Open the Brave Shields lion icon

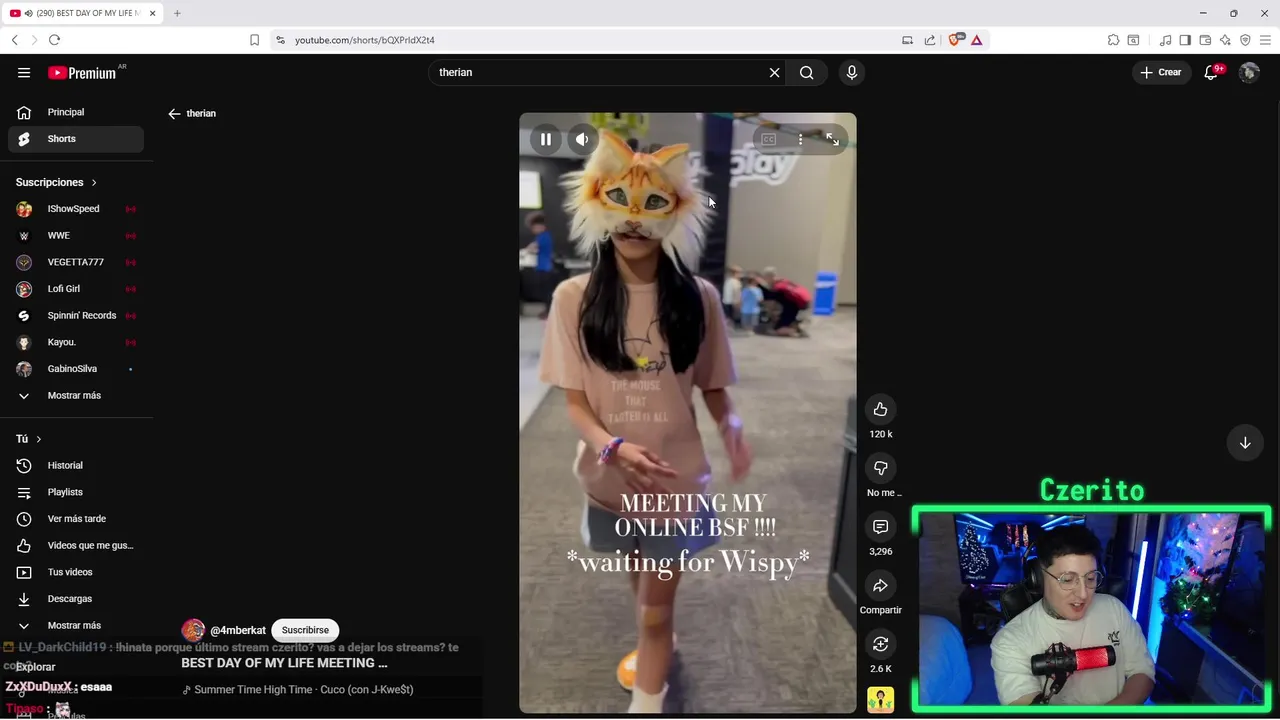(954, 40)
